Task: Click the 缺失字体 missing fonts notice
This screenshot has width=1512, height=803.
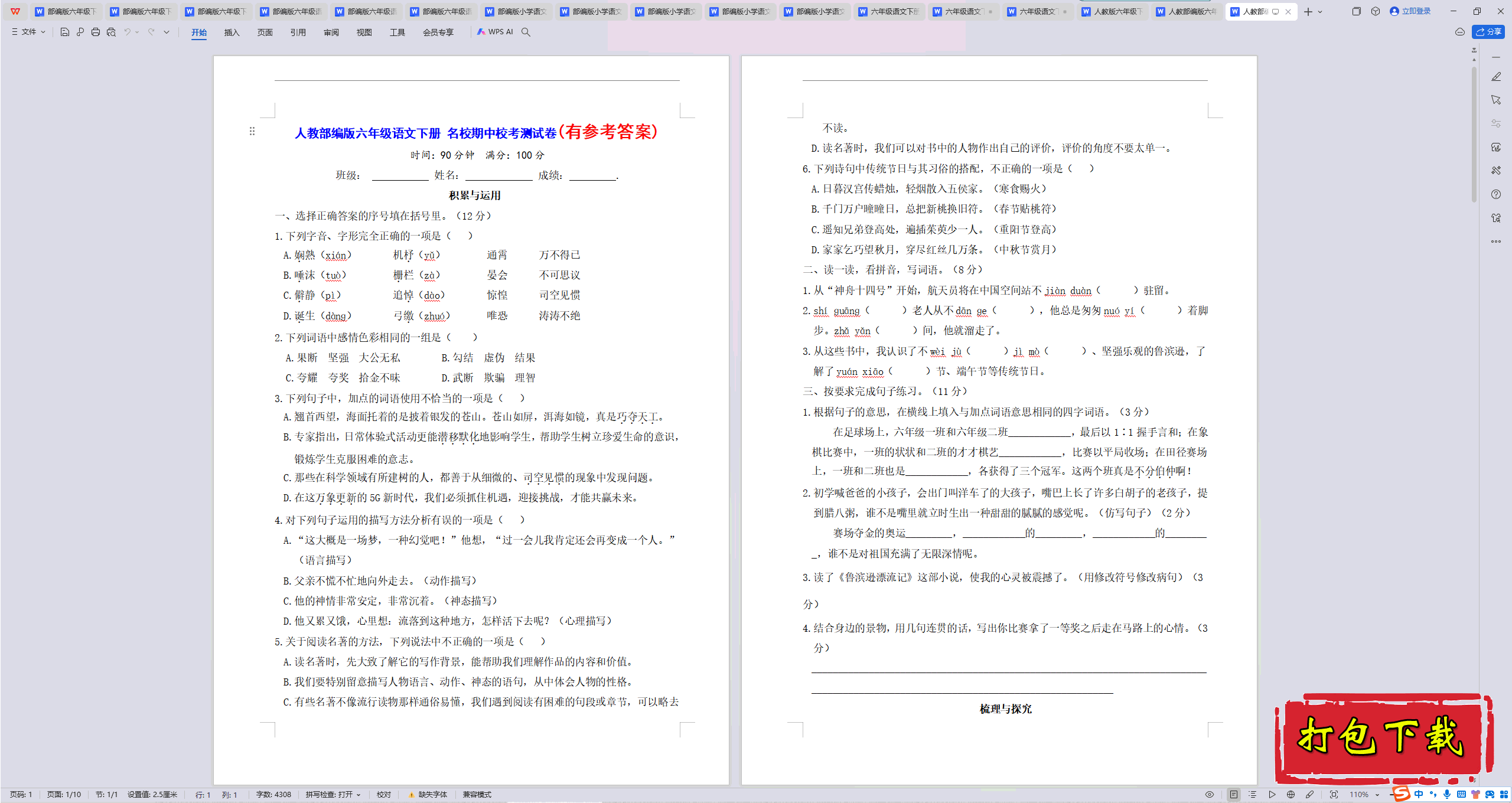Action: coord(428,795)
